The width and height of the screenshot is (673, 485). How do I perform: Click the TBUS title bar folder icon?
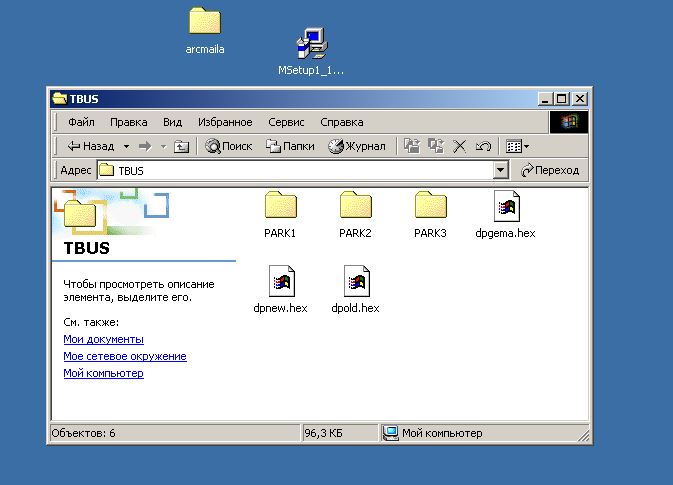60,99
